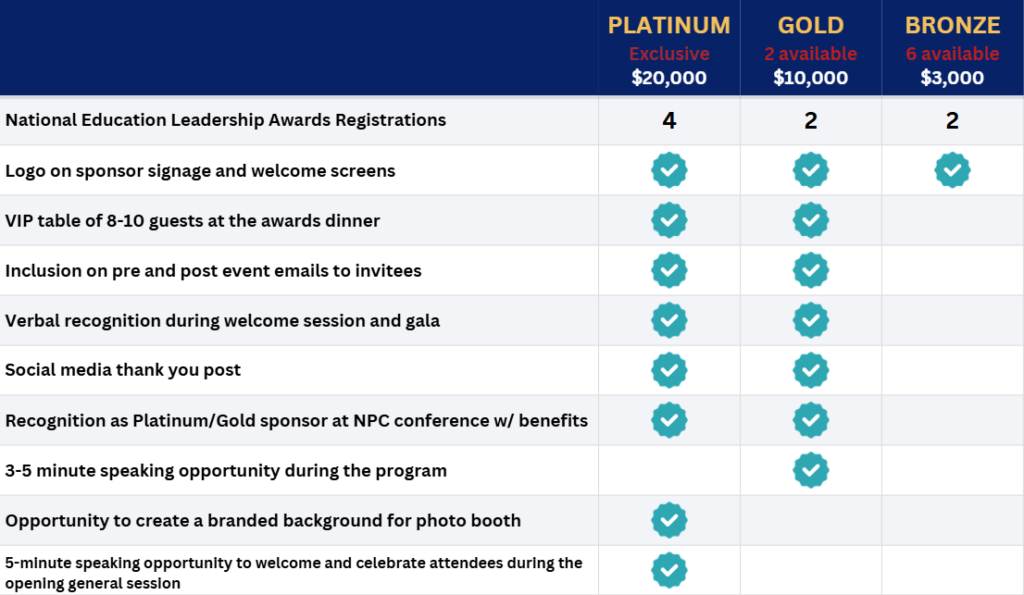
Task: Click Platinum checkmark for event emails inclusion
Action: (669, 270)
